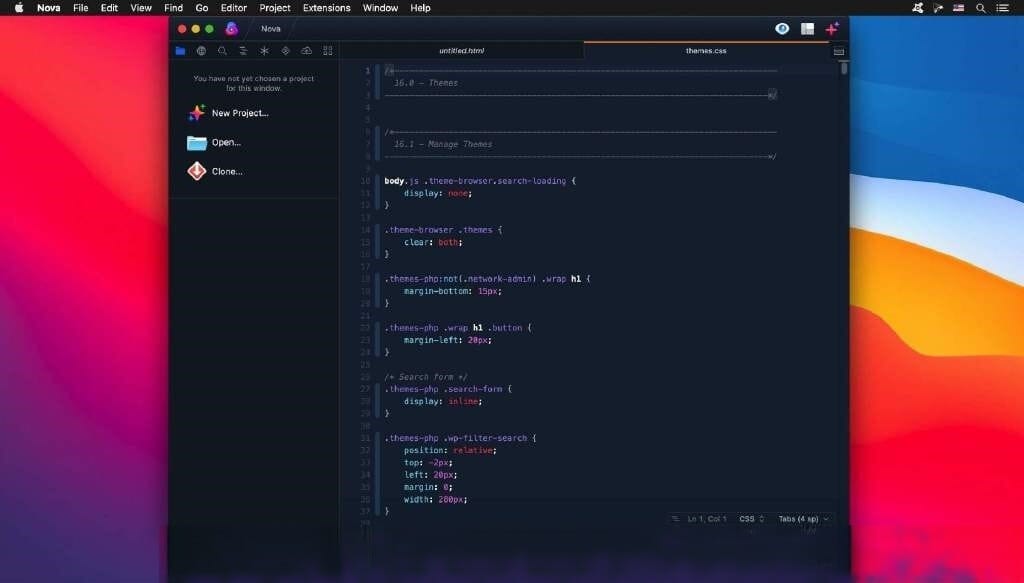This screenshot has width=1024, height=583.
Task: Open the Find menu
Action: click(173, 8)
